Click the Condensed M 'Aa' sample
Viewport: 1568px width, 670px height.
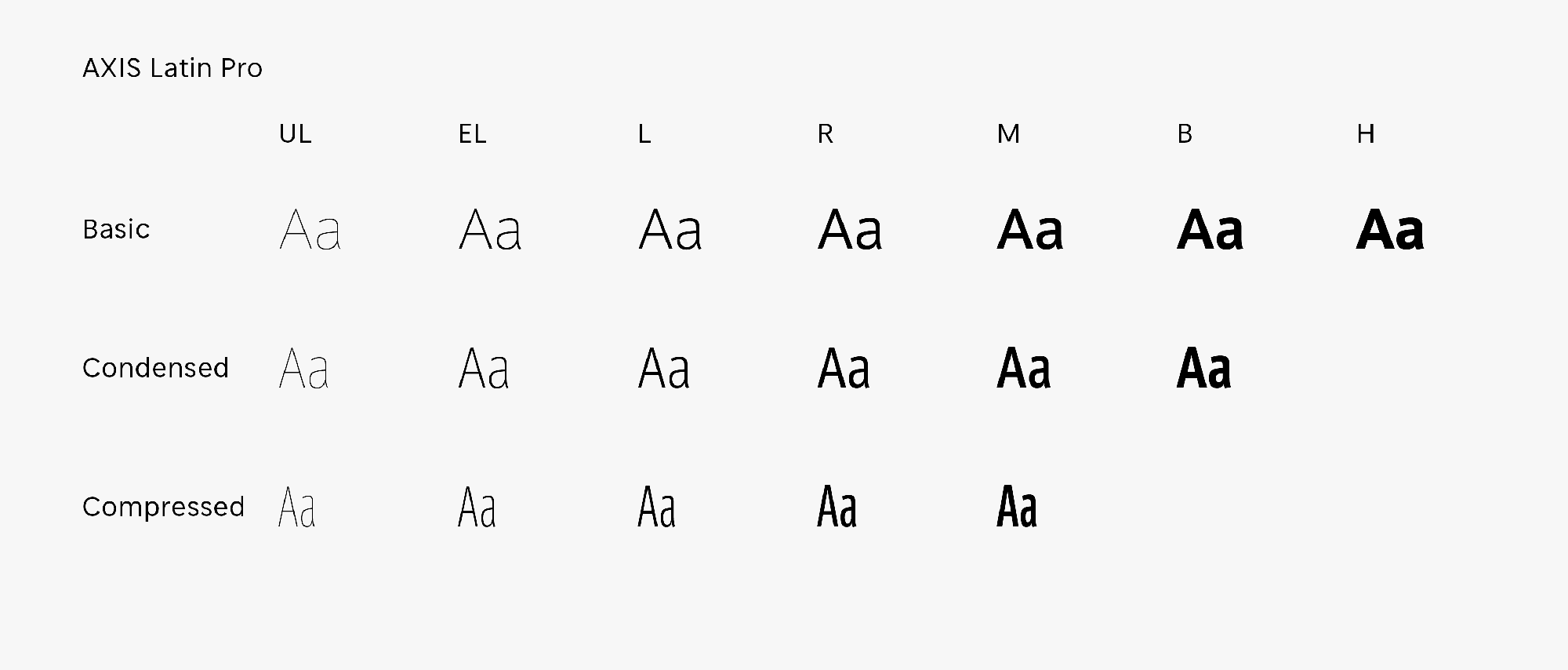pyautogui.click(x=1024, y=368)
